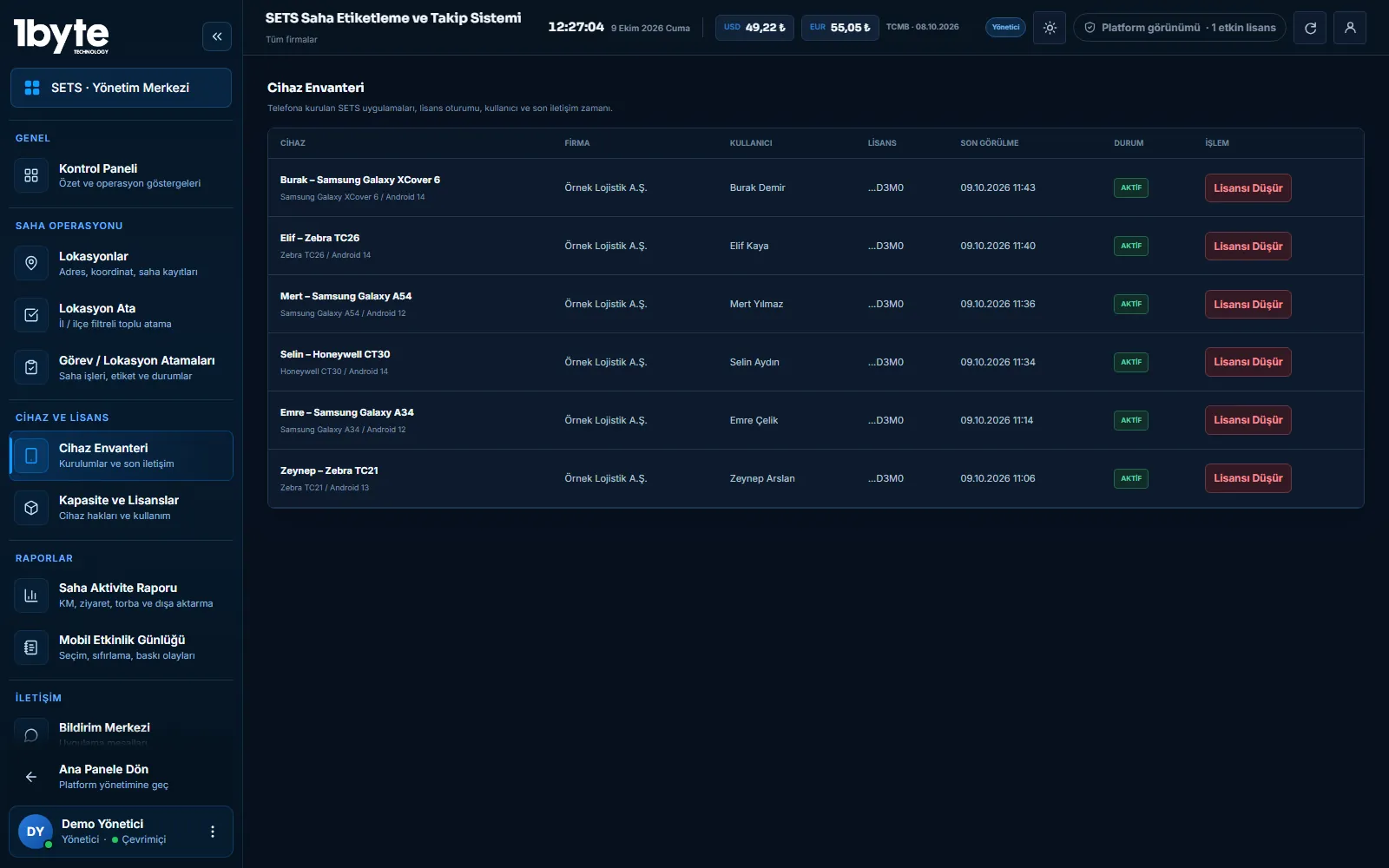Open Lokasyonlar pin icon
This screenshot has width=1389, height=868.
[31, 263]
